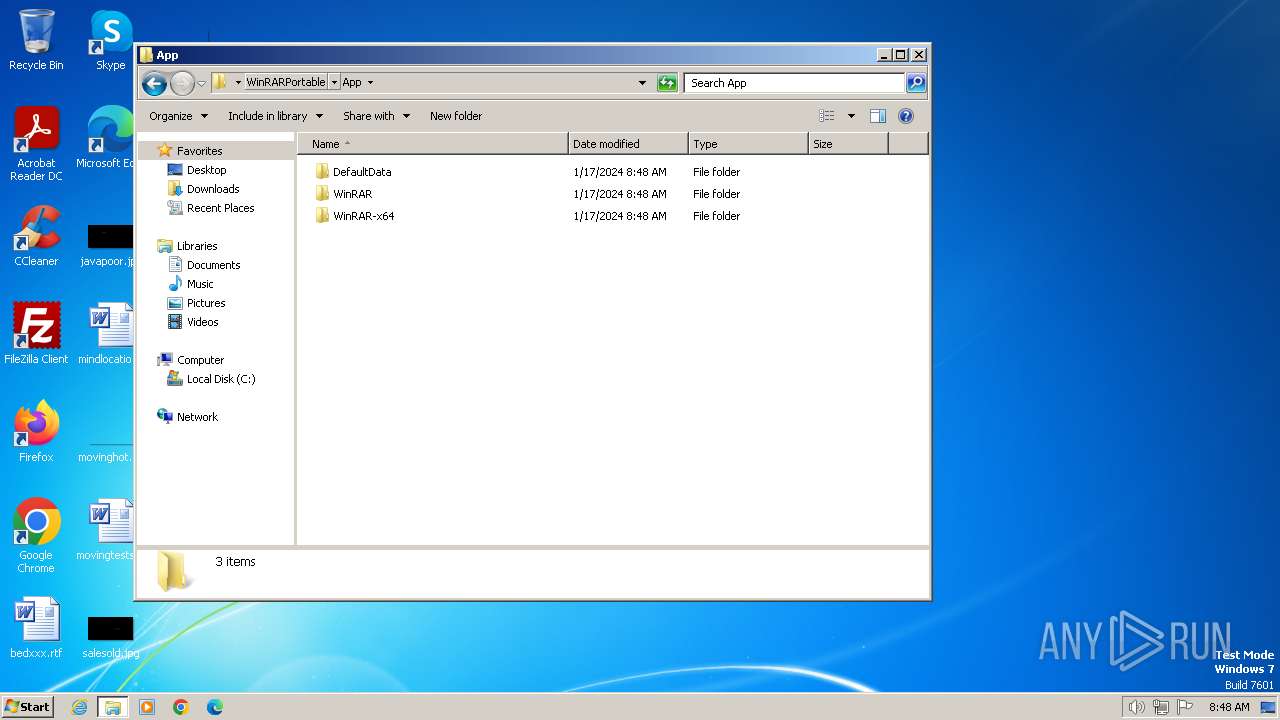The image size is (1280, 720).
Task: Select the Skype desktop shortcut
Action: (110, 41)
